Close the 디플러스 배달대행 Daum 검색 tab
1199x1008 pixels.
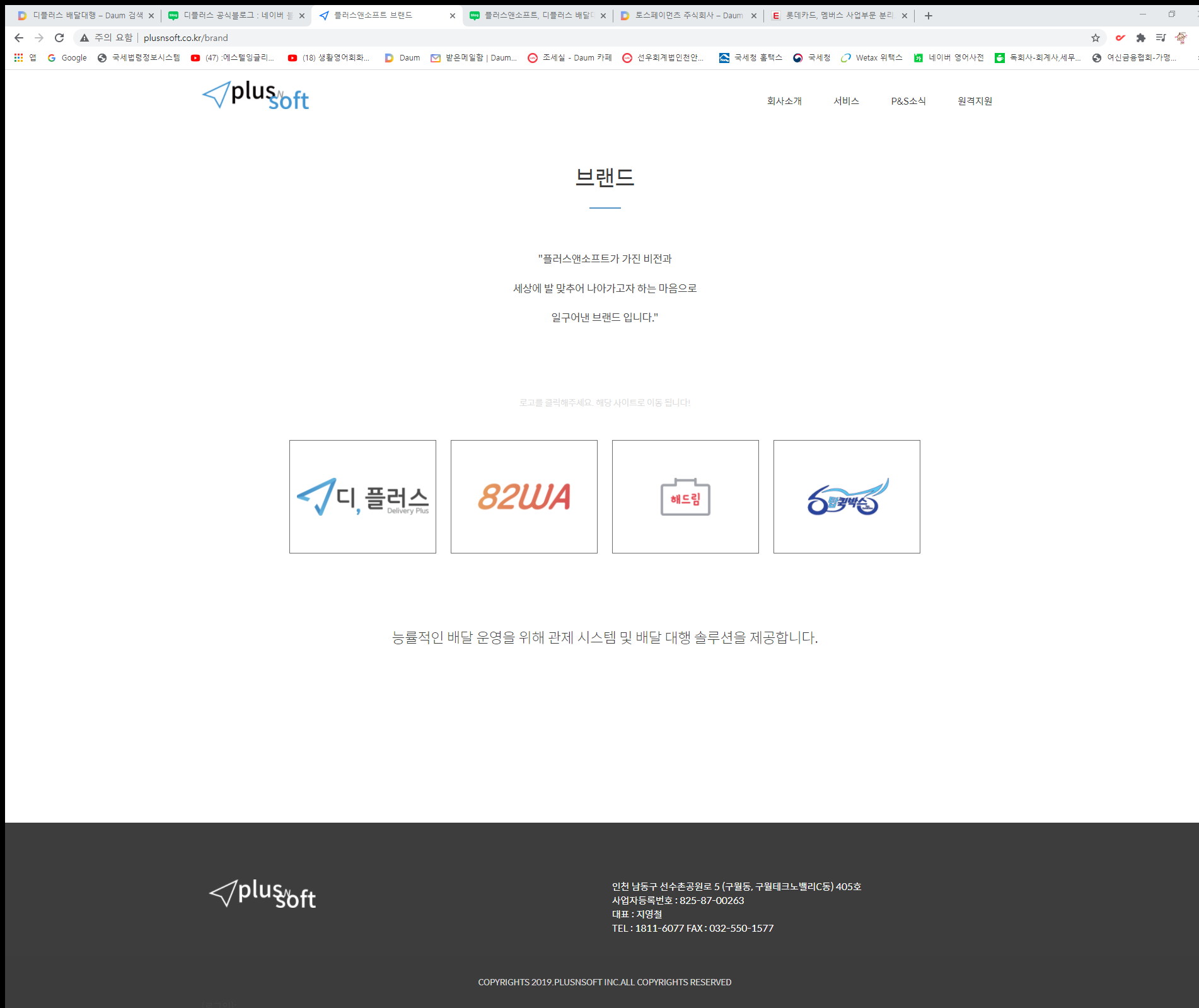pos(151,16)
